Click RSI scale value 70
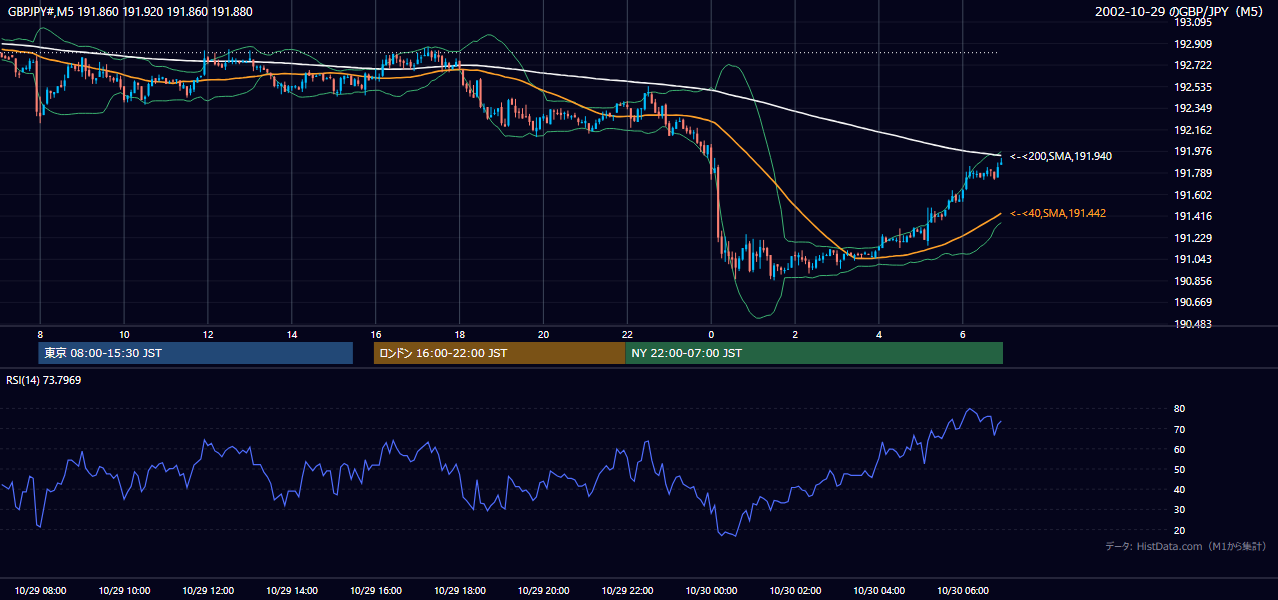The width and height of the screenshot is (1278, 600). (x=1180, y=429)
